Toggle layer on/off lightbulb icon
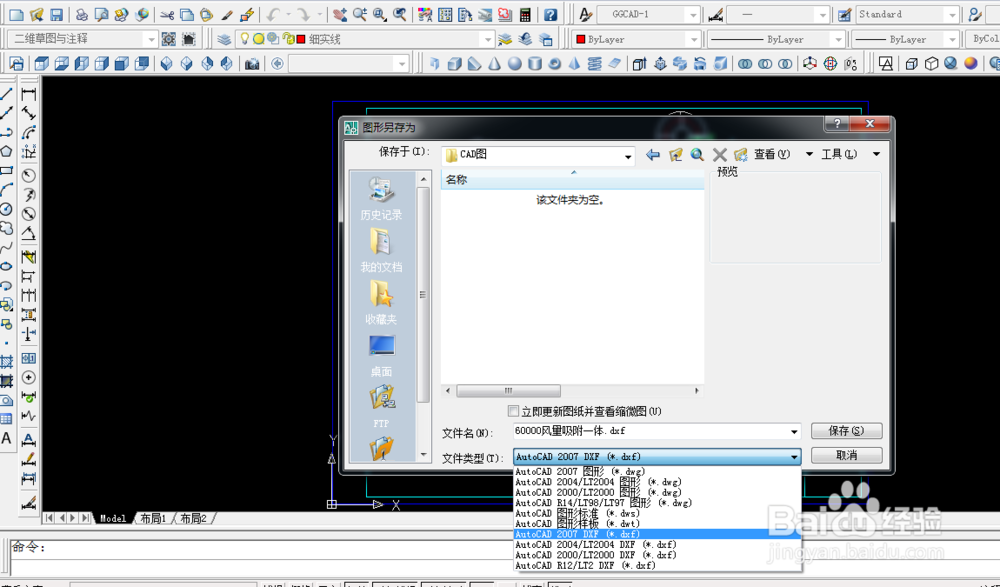 coord(244,39)
